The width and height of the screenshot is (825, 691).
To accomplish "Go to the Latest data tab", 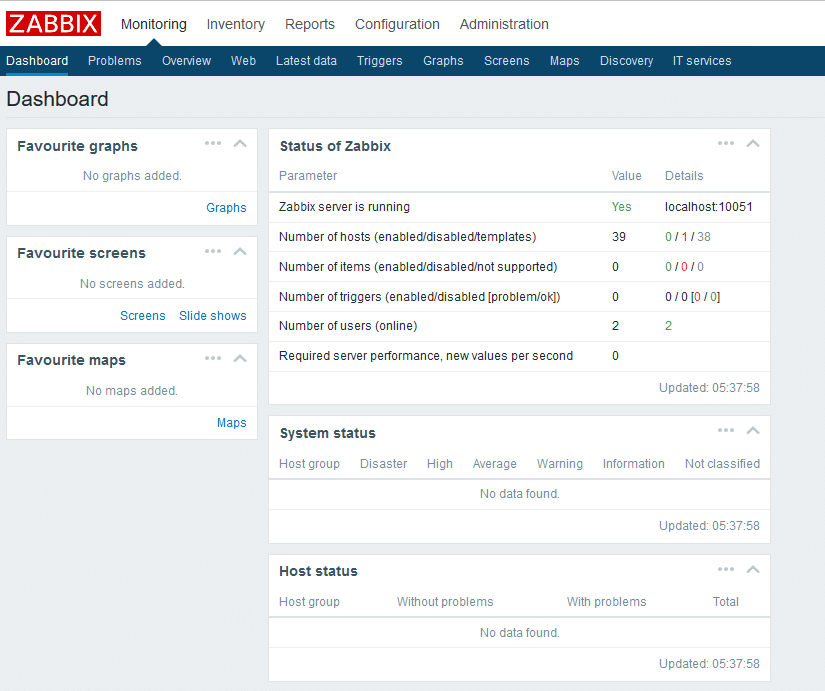I will coord(306,61).
